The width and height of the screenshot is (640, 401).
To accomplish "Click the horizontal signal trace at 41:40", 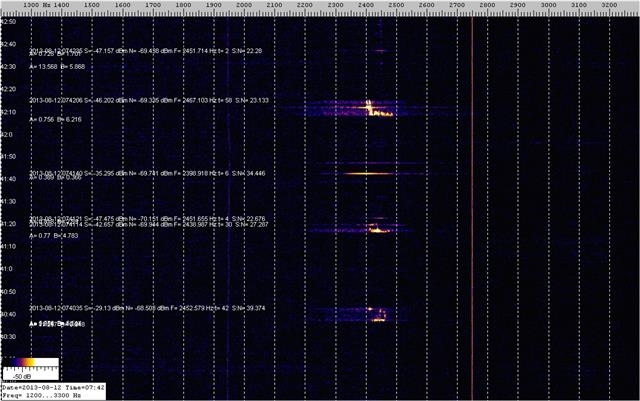I will pos(371,173).
